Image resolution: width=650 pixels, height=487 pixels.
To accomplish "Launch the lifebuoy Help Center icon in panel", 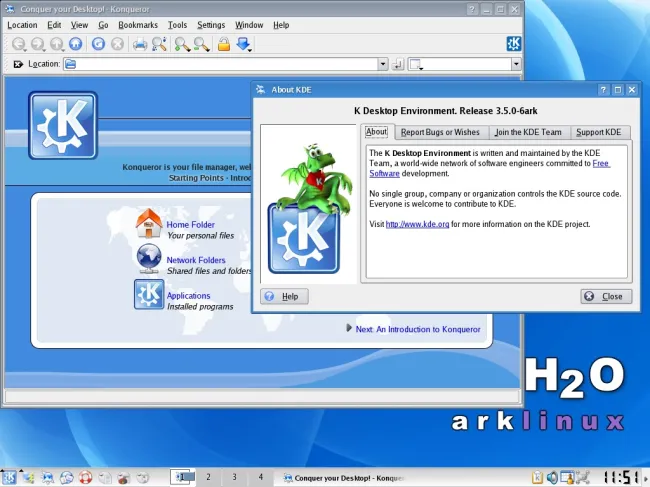I will (85, 478).
